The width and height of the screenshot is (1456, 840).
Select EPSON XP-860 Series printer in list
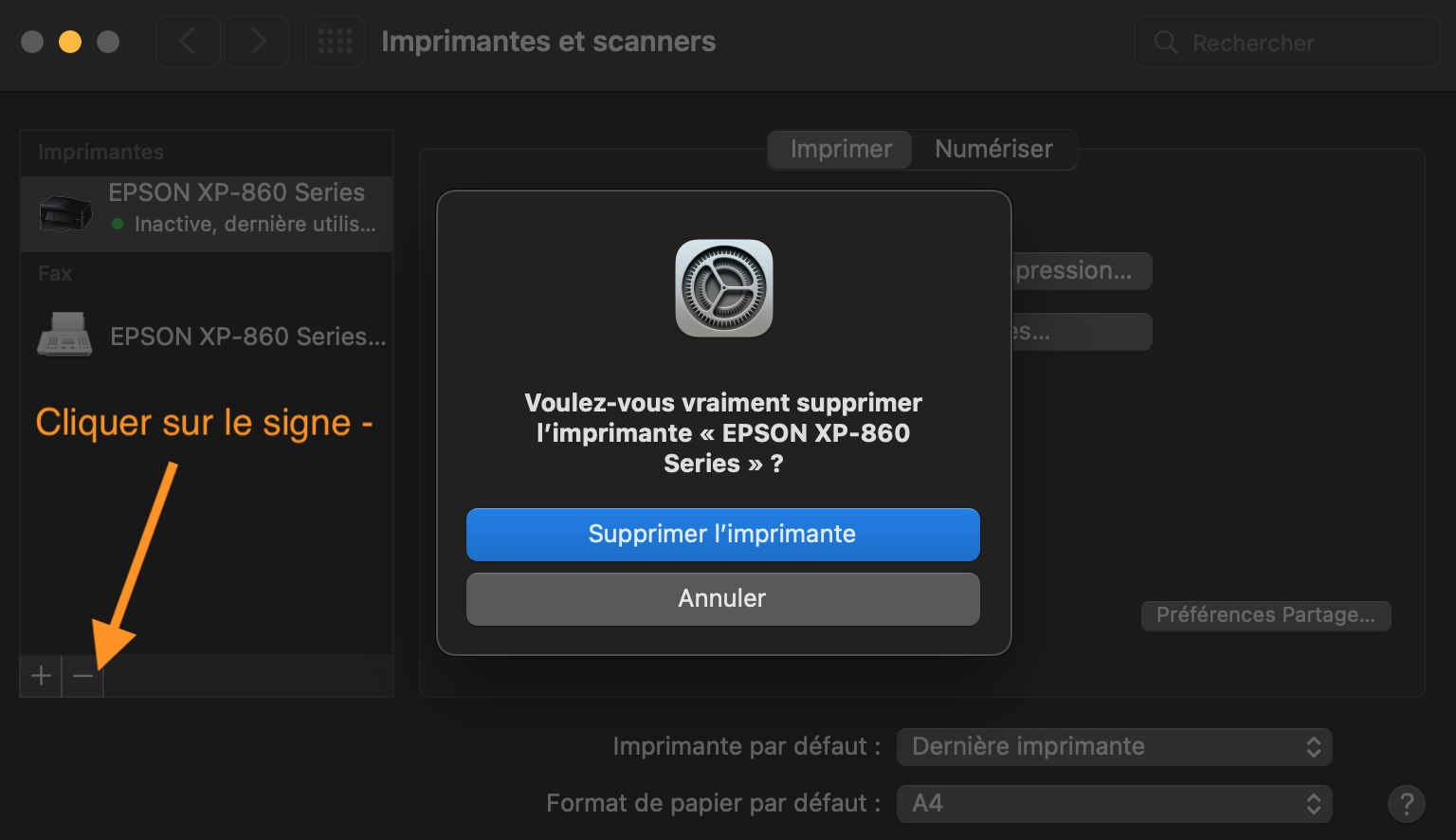237,193
